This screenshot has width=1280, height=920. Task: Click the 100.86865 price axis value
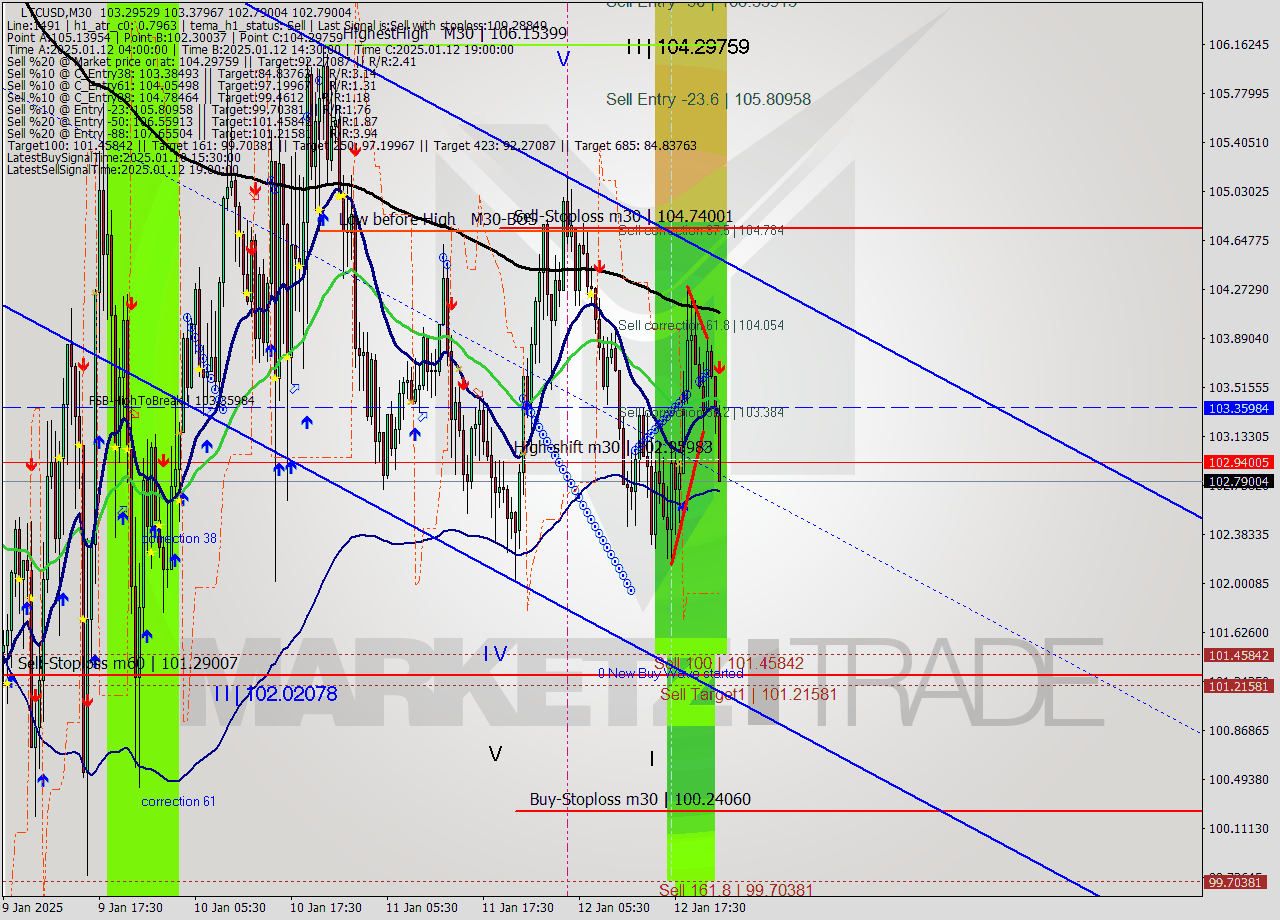(1238, 731)
